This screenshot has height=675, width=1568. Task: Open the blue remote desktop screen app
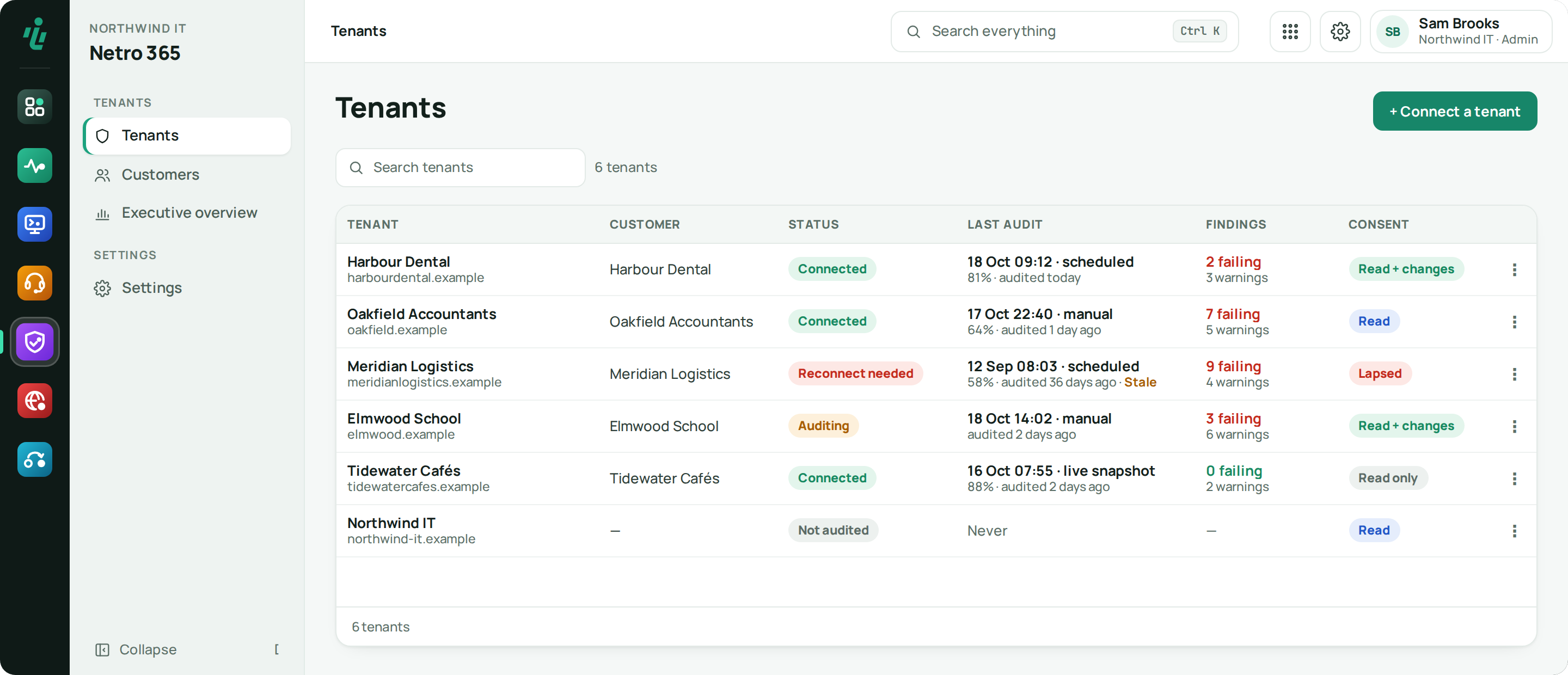click(35, 224)
